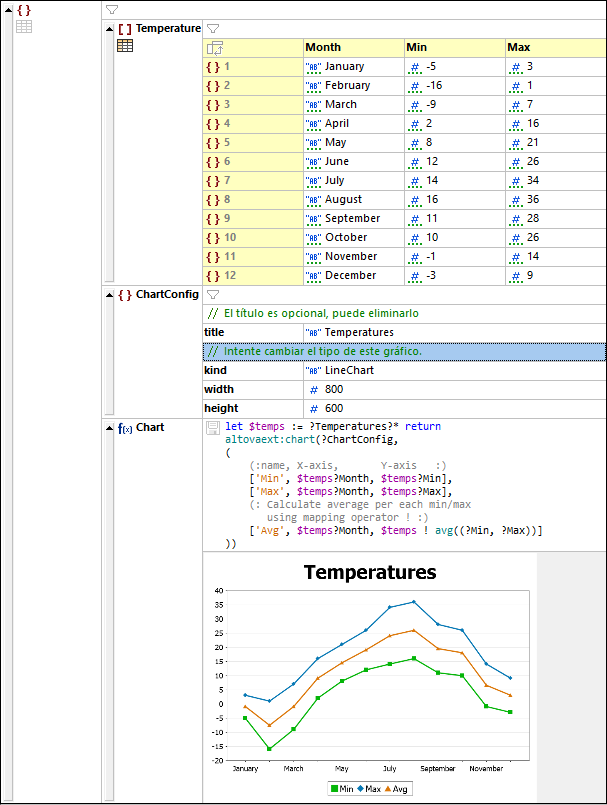Select the Max column header
Image resolution: width=607 pixels, height=805 pixels.
554,47
